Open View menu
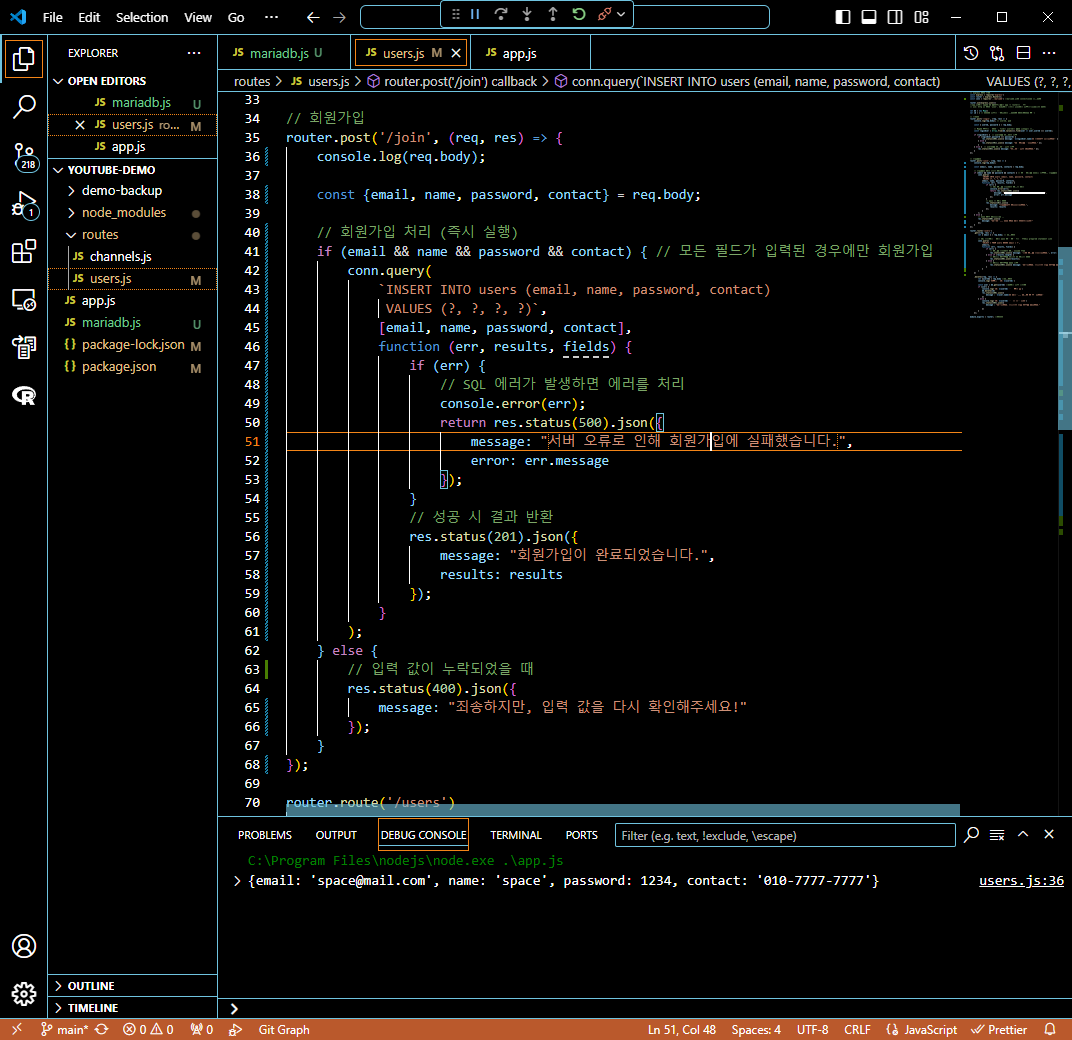This screenshot has height=1040, width=1072. click(198, 17)
